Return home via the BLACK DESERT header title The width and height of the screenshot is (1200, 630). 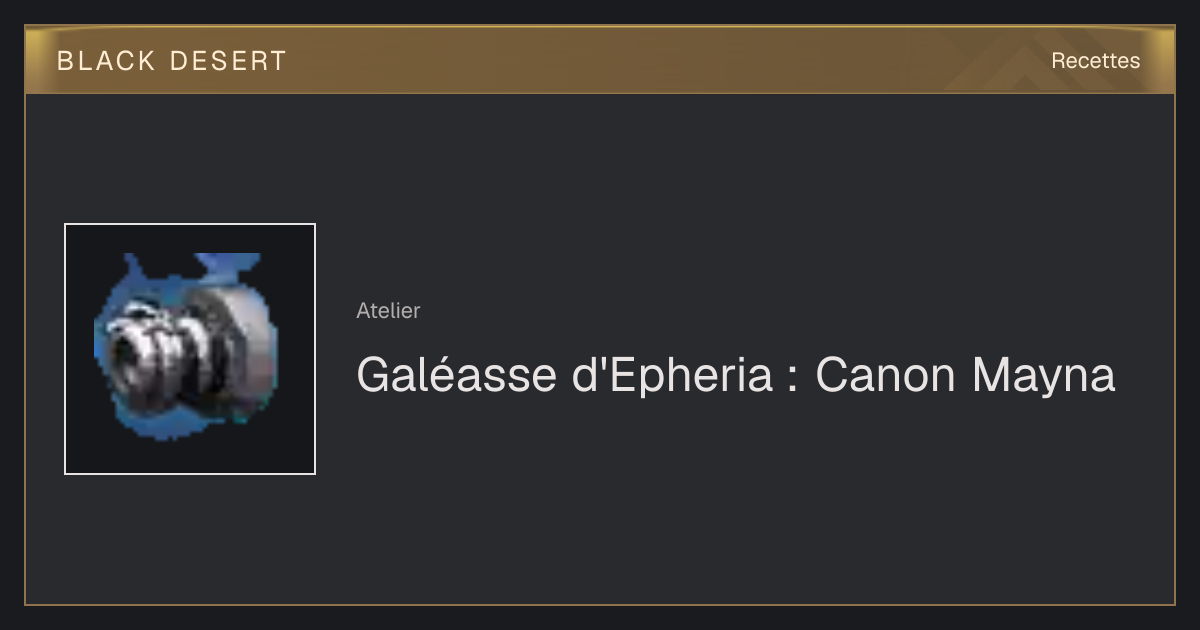pyautogui.click(x=172, y=61)
